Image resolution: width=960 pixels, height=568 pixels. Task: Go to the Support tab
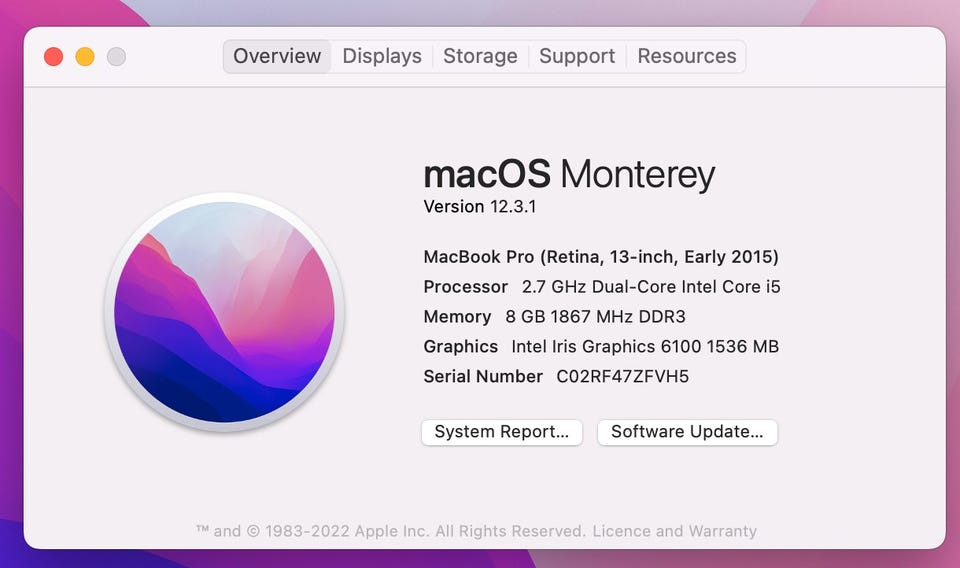click(577, 56)
